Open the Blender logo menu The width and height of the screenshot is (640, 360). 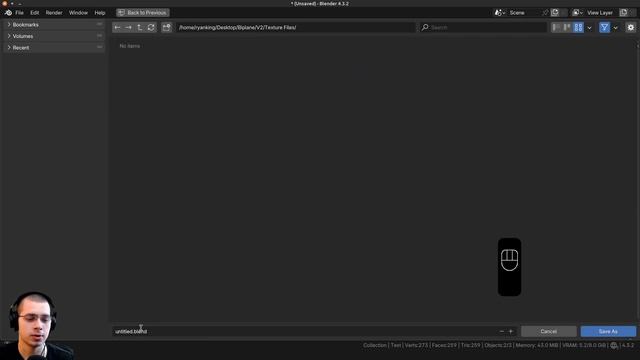8,13
